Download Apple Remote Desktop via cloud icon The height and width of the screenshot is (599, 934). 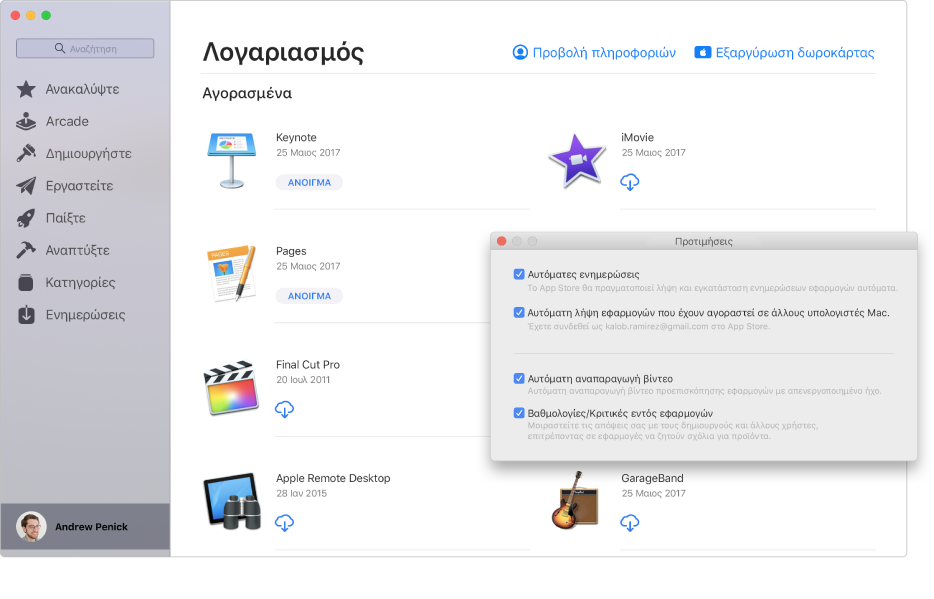point(284,523)
